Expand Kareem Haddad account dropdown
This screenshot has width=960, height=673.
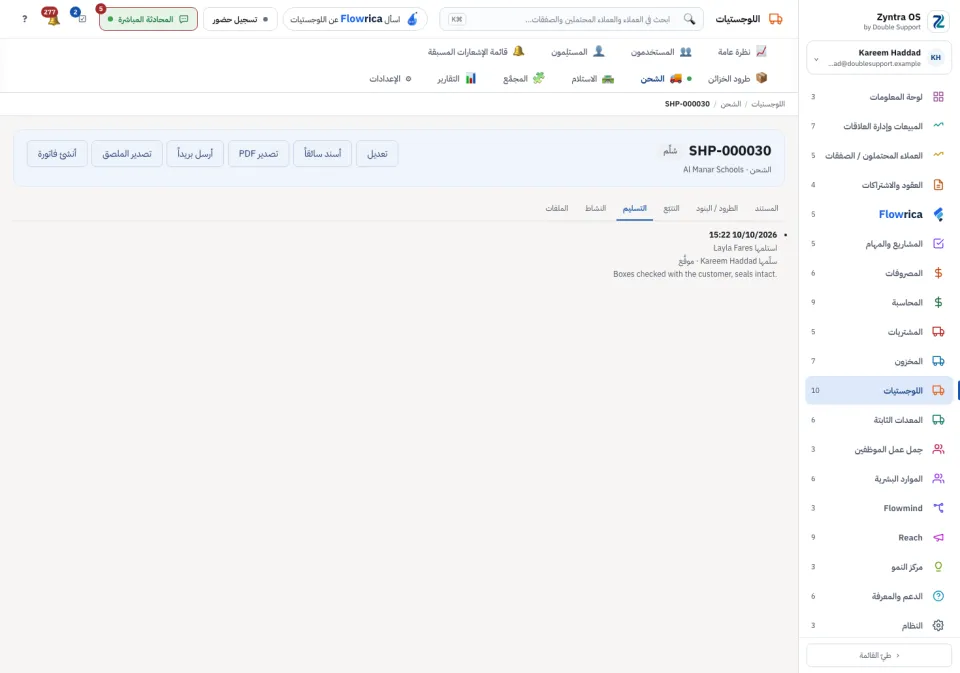pos(879,58)
